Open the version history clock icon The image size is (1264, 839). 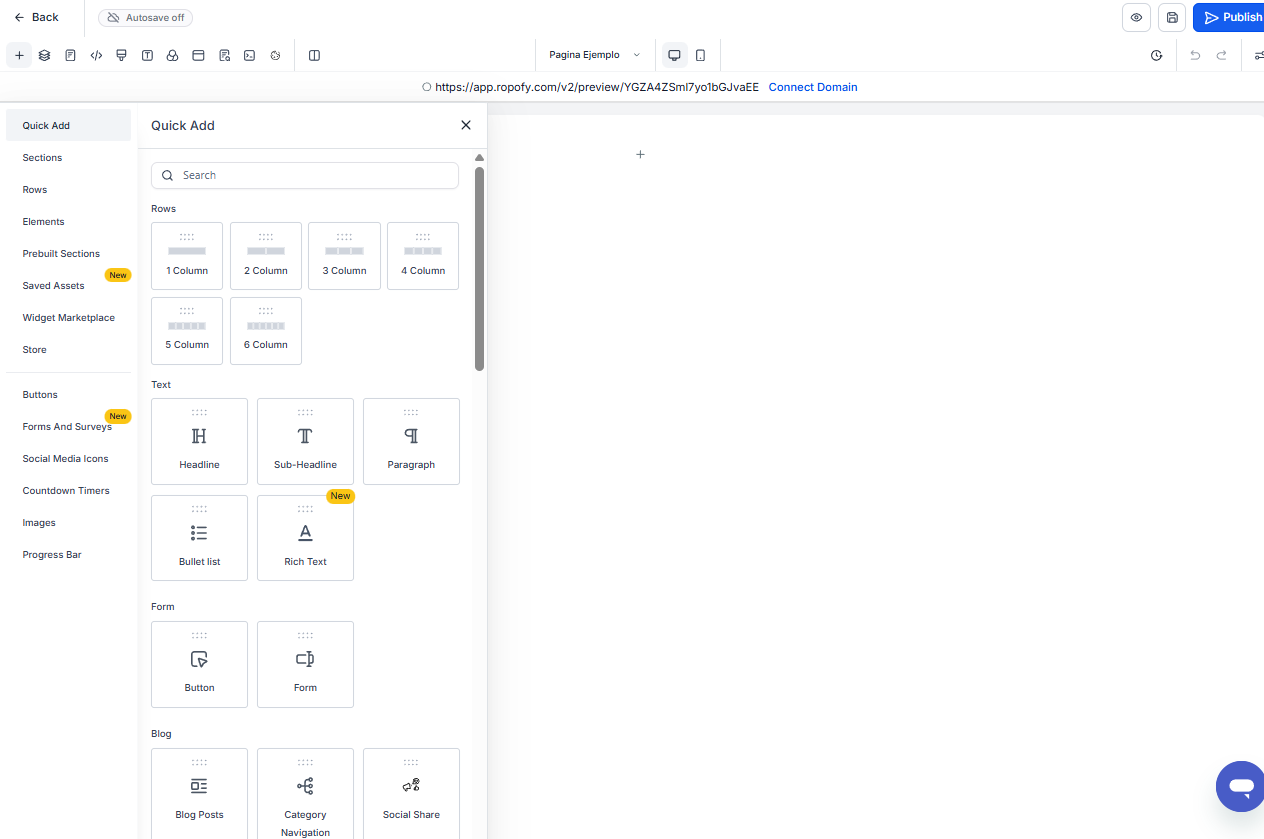(x=1157, y=56)
